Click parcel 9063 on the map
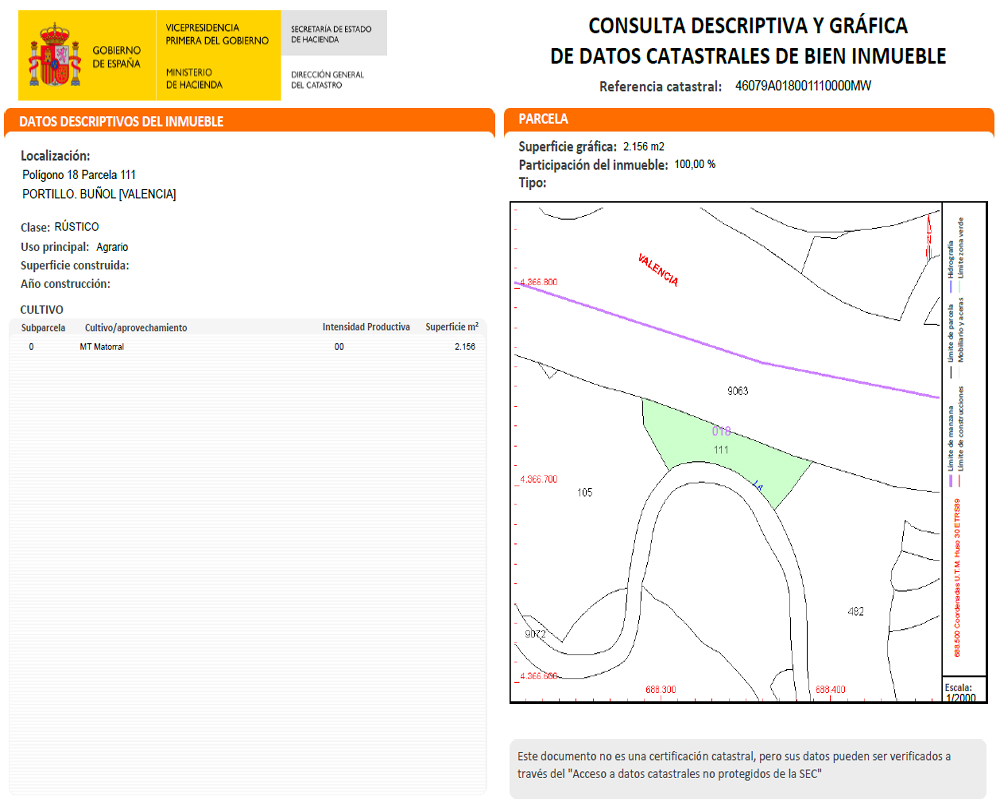 click(738, 391)
